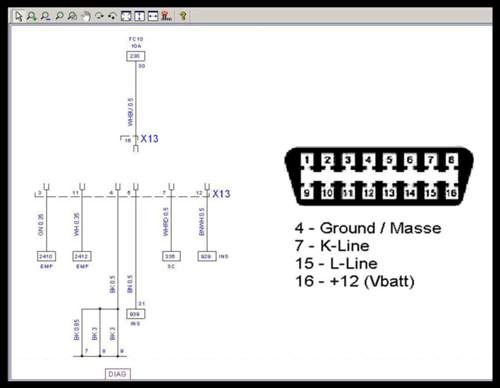The image size is (500, 388).
Task: Click pin 16 on OBD connector diagram
Action: (x=452, y=193)
